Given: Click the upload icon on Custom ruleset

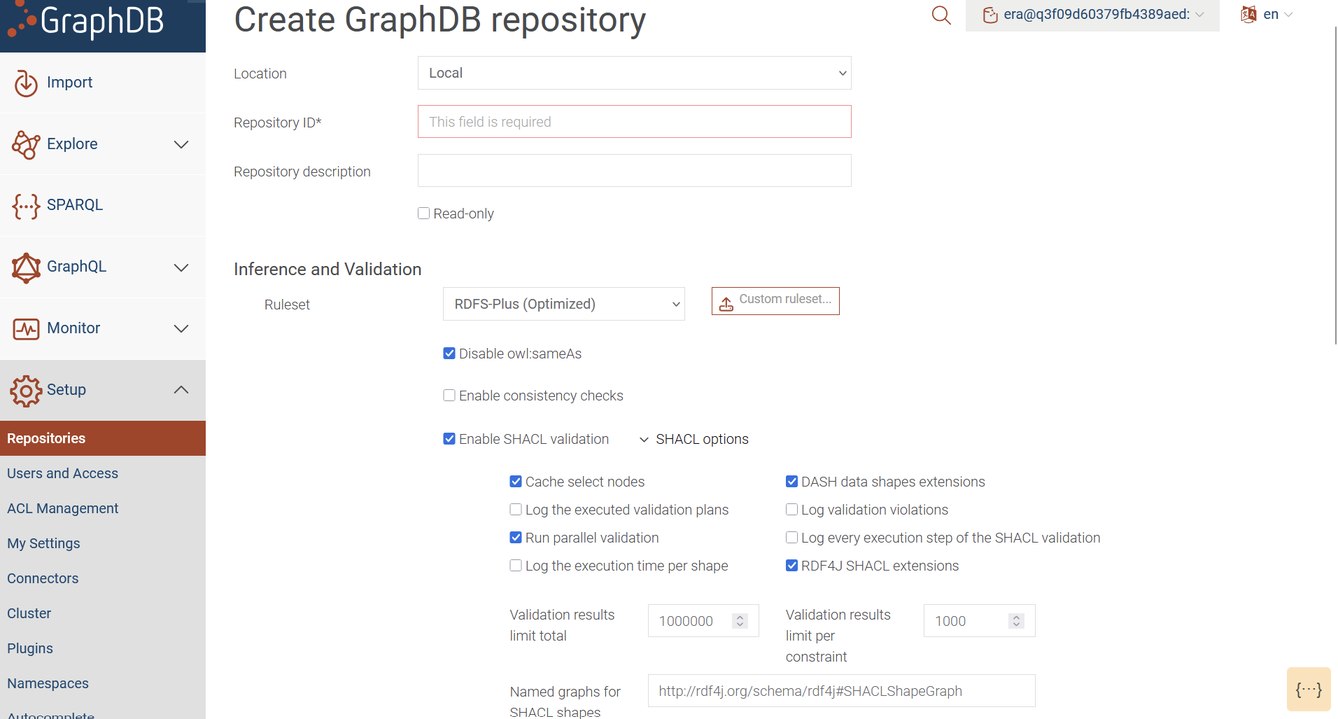Looking at the screenshot, I should [726, 302].
